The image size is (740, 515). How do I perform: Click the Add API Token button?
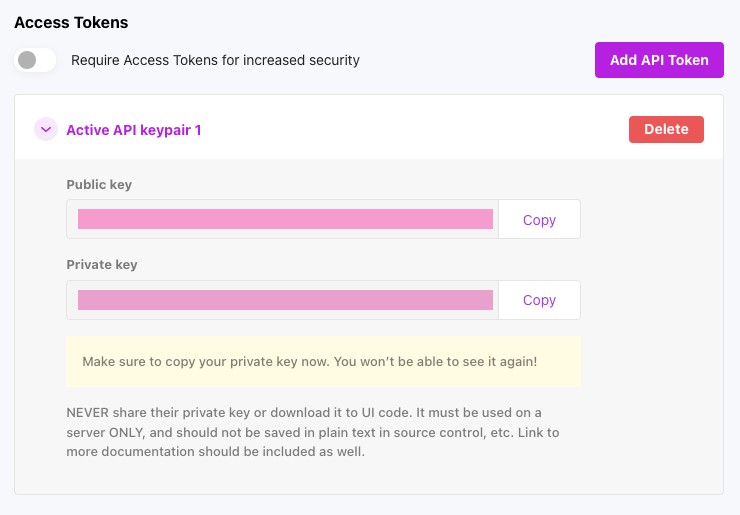[659, 60]
